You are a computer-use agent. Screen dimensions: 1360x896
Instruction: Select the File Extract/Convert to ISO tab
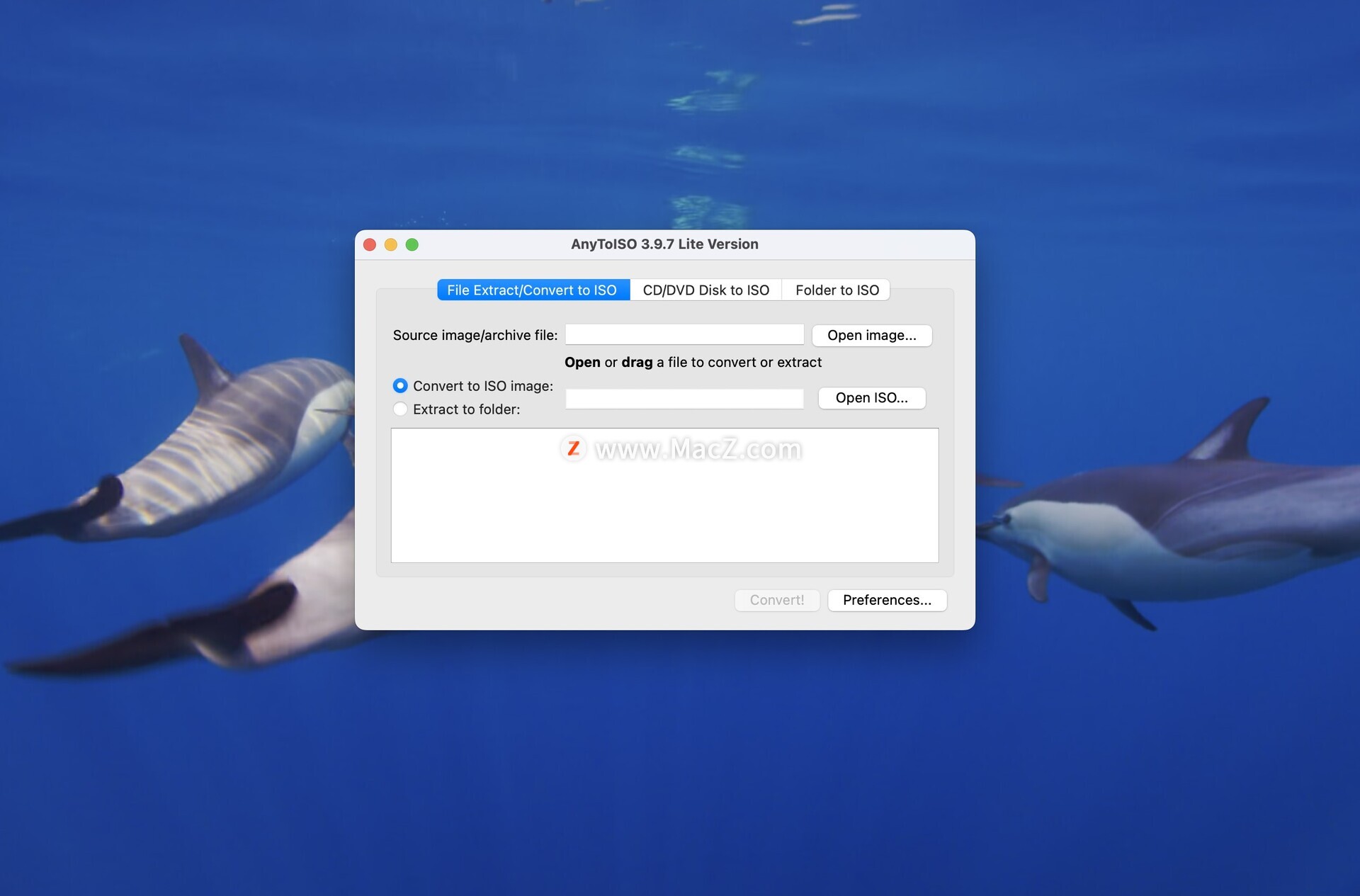pyautogui.click(x=533, y=290)
